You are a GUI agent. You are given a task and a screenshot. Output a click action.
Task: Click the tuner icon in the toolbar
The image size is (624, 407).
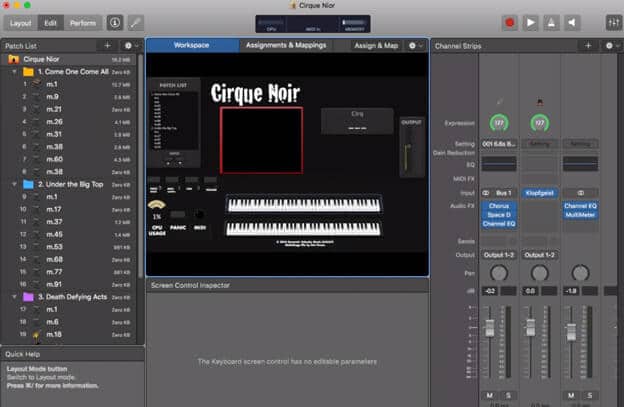551,23
